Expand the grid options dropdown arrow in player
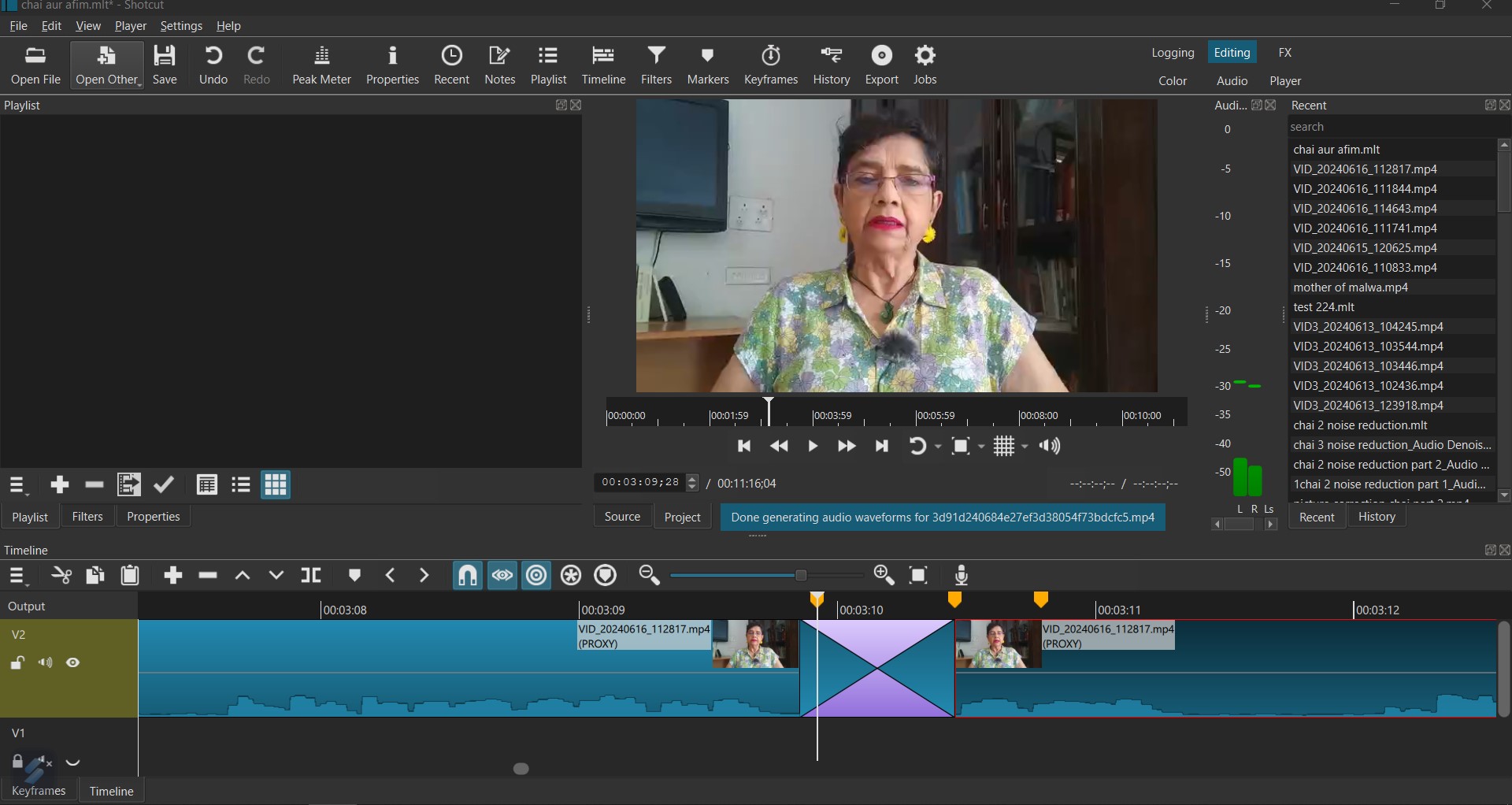 [x=1025, y=447]
